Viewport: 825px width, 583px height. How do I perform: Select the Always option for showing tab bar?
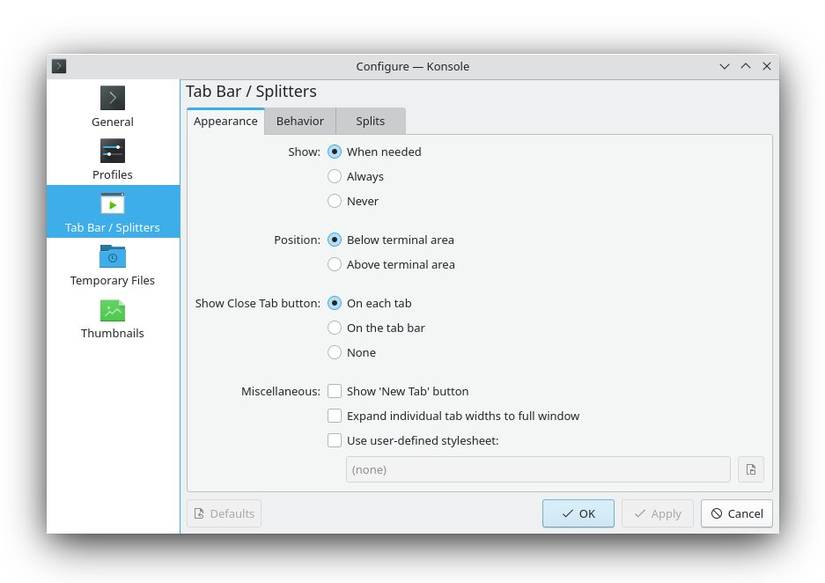334,176
